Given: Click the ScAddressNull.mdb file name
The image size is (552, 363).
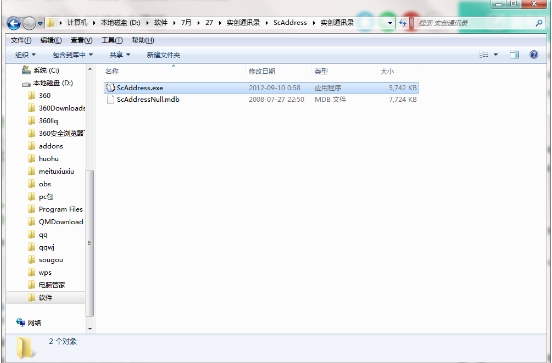Looking at the screenshot, I should coord(148,99).
